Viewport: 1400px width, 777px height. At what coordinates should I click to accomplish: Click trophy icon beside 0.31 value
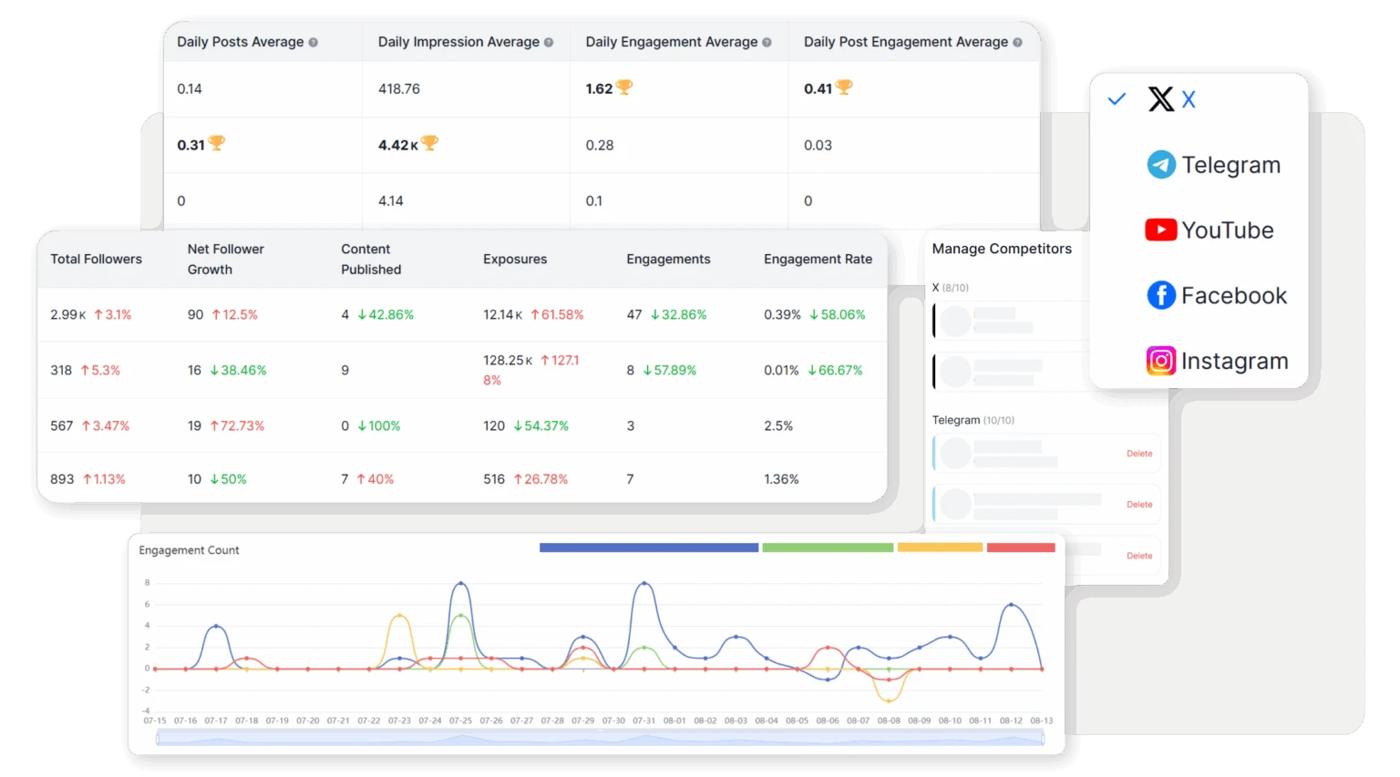click(x=216, y=144)
